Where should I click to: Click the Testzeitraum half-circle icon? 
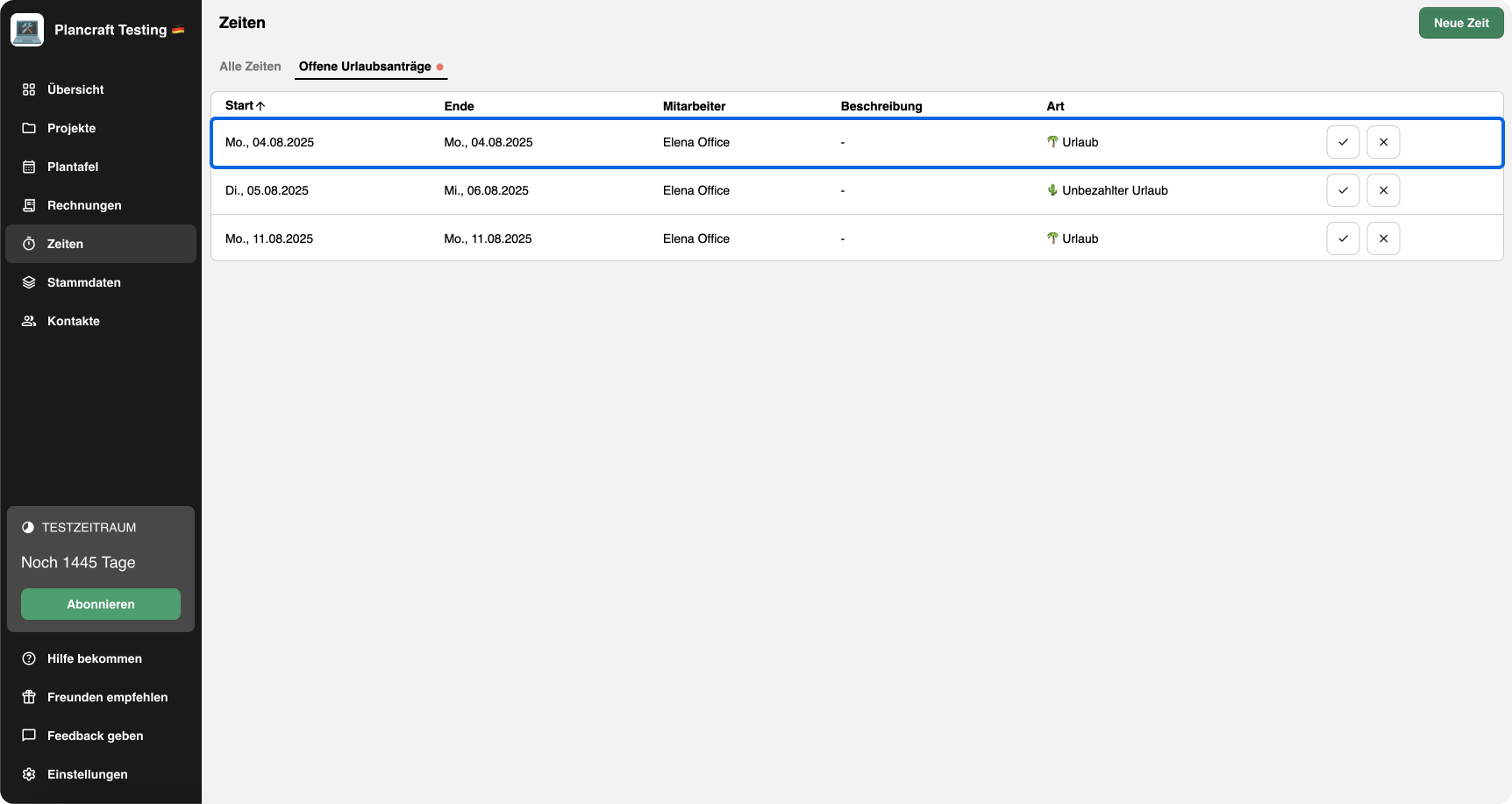coord(28,527)
